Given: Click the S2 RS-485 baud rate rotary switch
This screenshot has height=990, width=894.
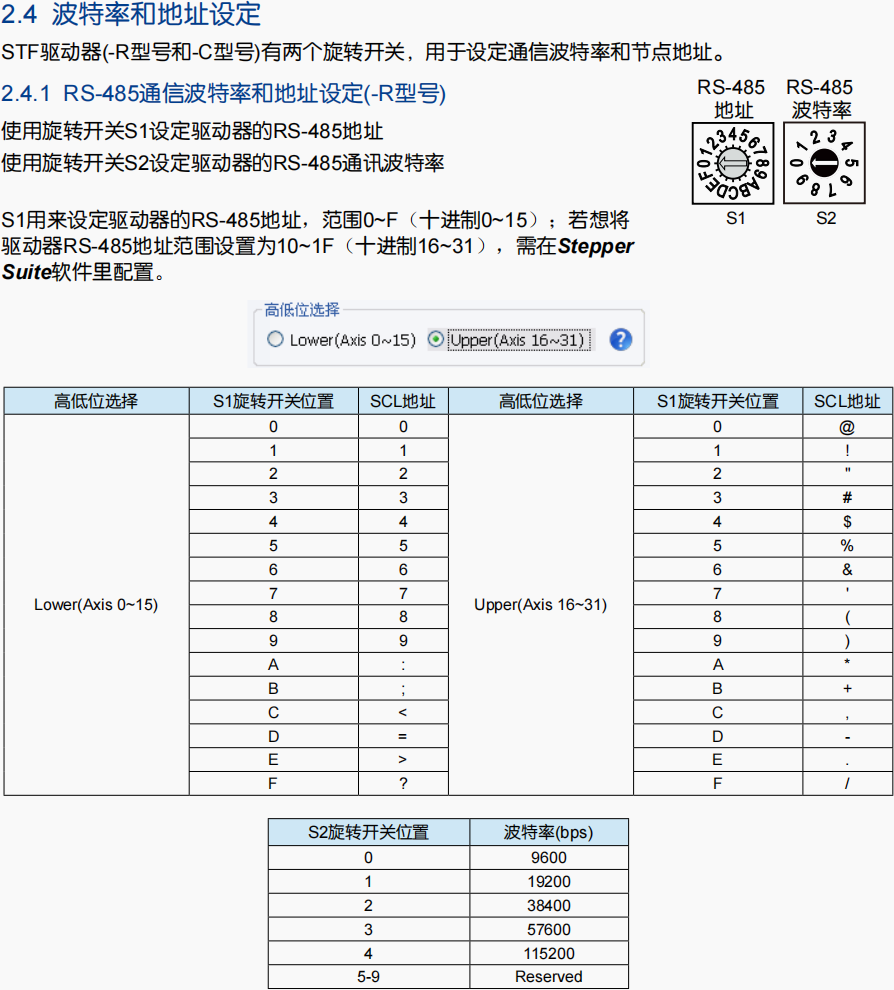Looking at the screenshot, I should (x=824, y=164).
